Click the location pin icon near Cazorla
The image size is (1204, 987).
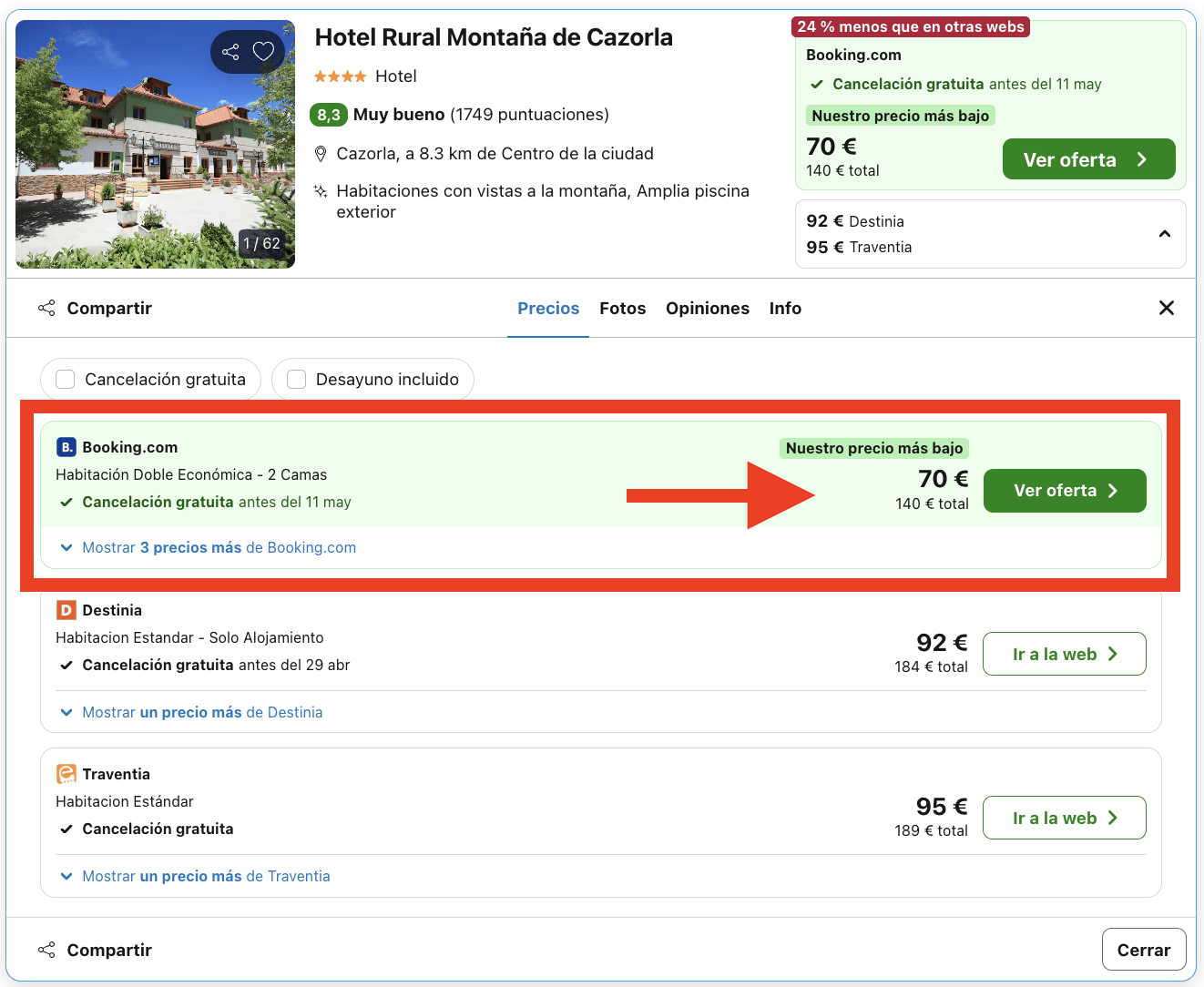(321, 153)
